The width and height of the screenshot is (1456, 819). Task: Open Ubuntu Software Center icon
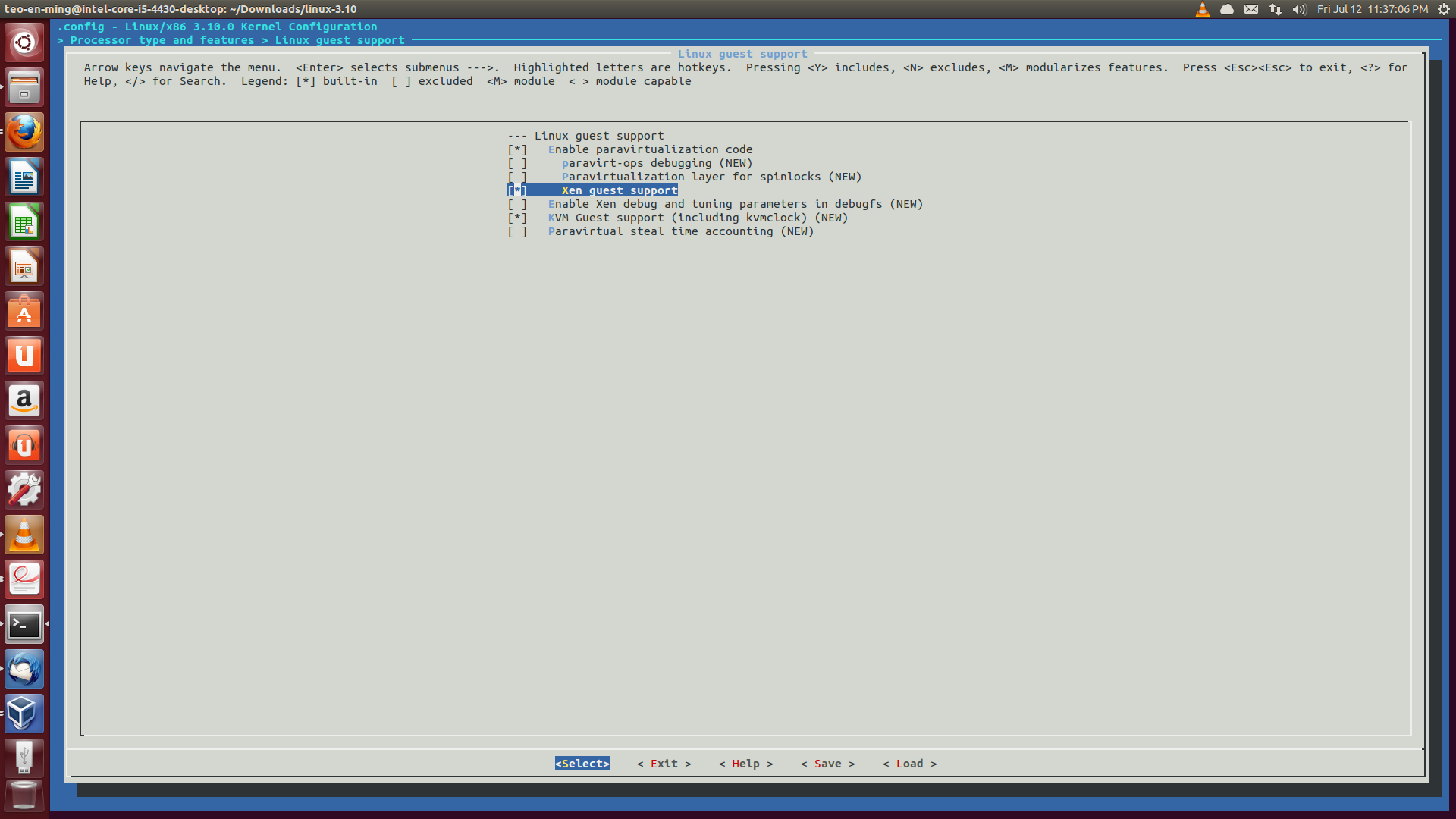click(x=24, y=312)
